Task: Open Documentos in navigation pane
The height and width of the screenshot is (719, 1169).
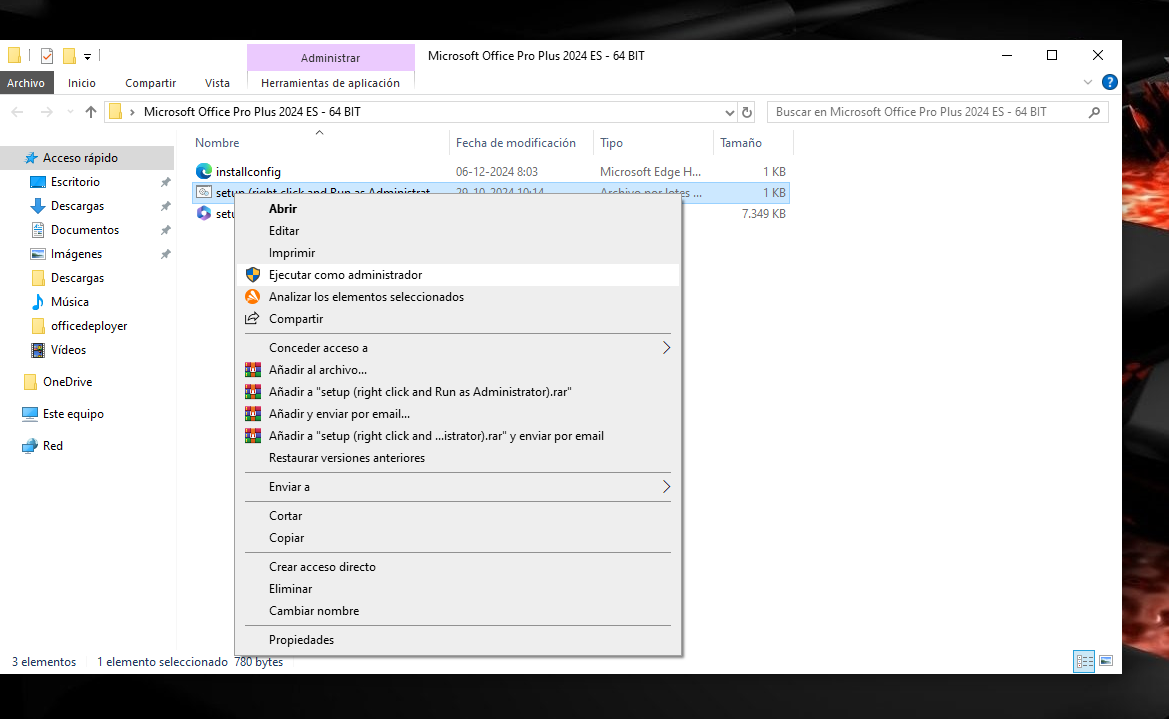Action: 84,230
